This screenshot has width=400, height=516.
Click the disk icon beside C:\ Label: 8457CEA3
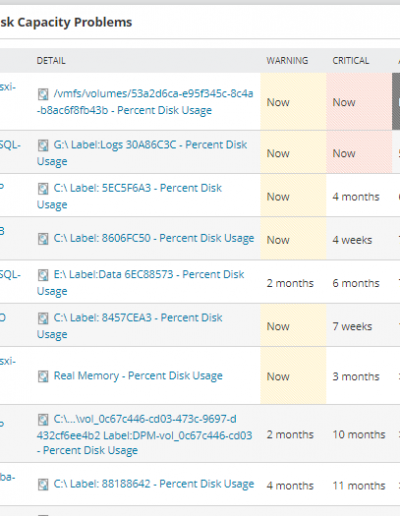click(43, 318)
